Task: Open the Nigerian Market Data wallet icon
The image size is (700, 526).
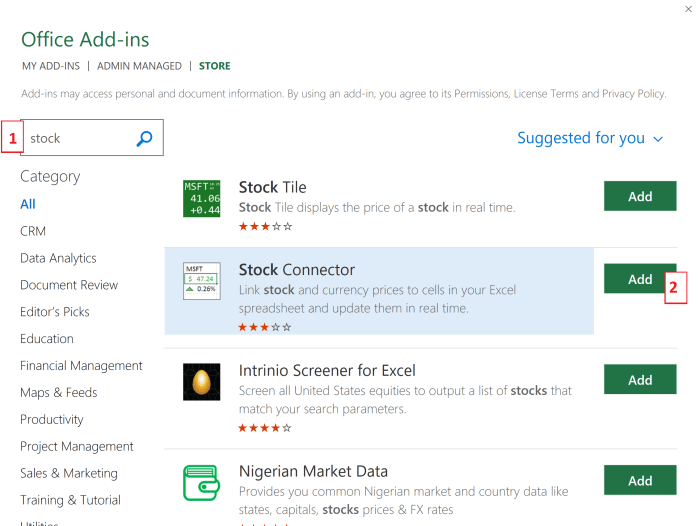Action: 201,483
